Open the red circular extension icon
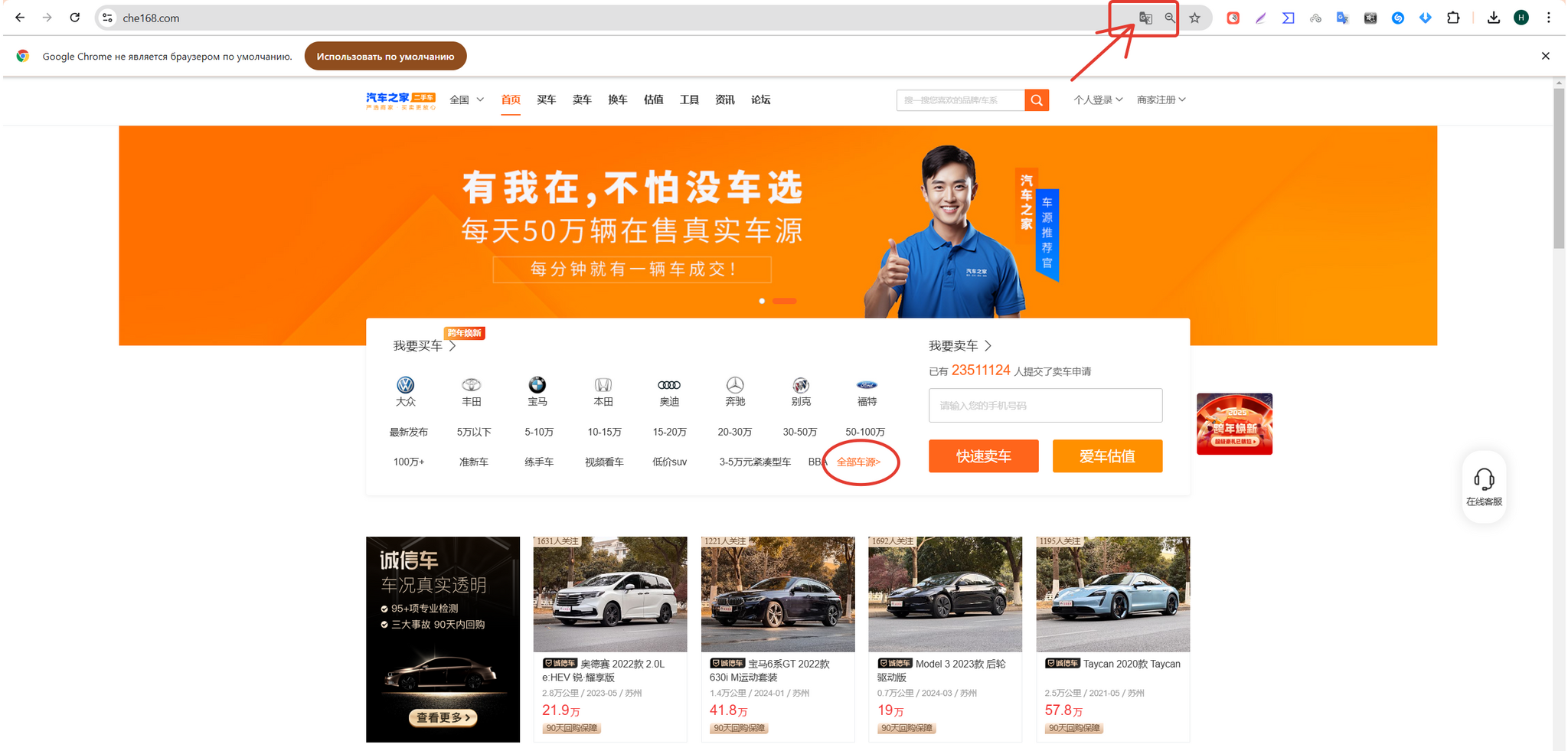 [x=1233, y=18]
